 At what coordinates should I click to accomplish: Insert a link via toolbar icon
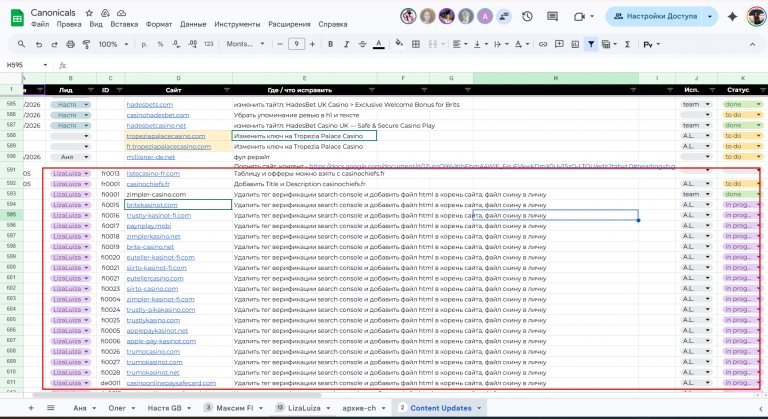[x=543, y=44]
